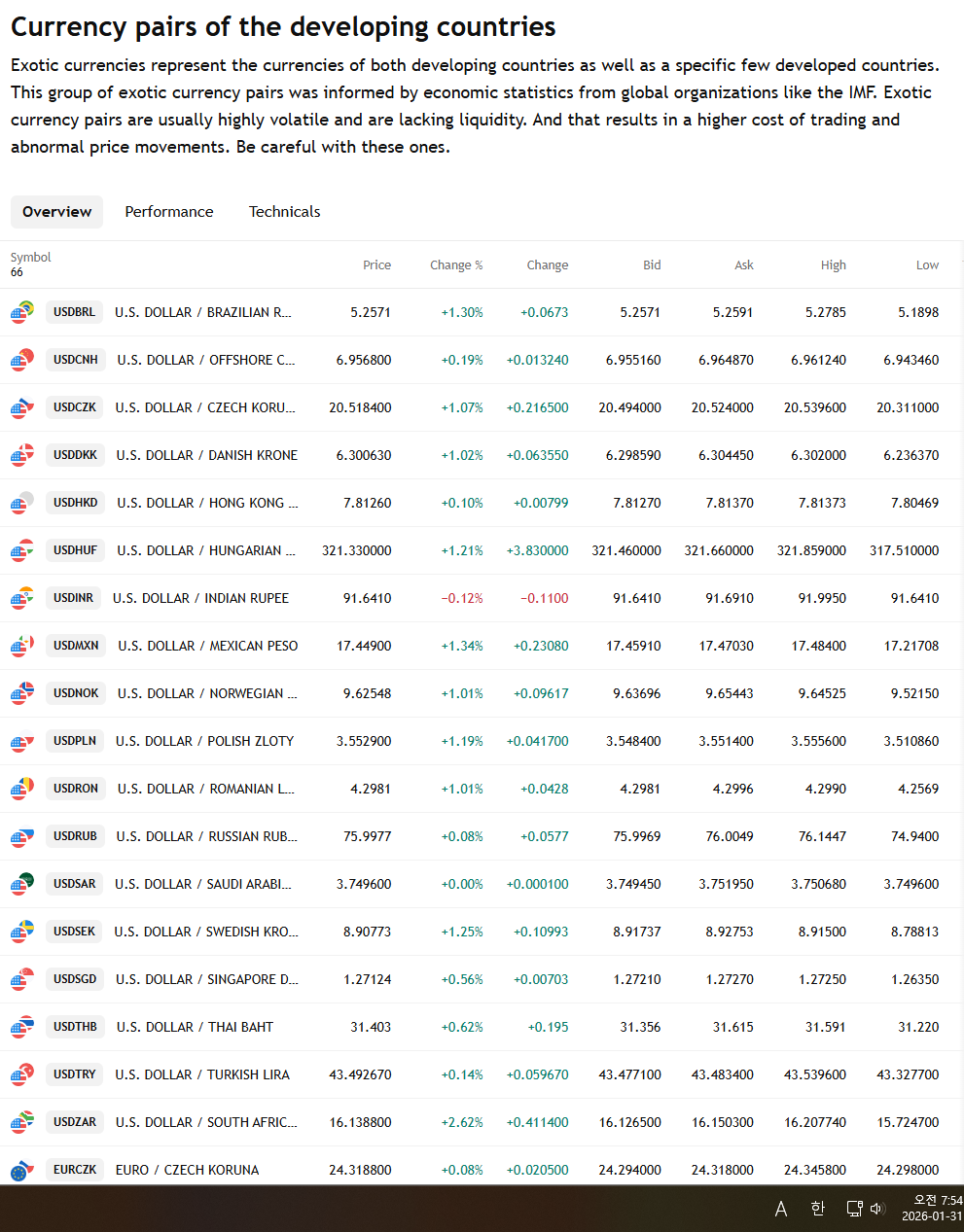Sort by the Symbol column header
Viewport: 964px width, 1232px height.
coord(31,258)
